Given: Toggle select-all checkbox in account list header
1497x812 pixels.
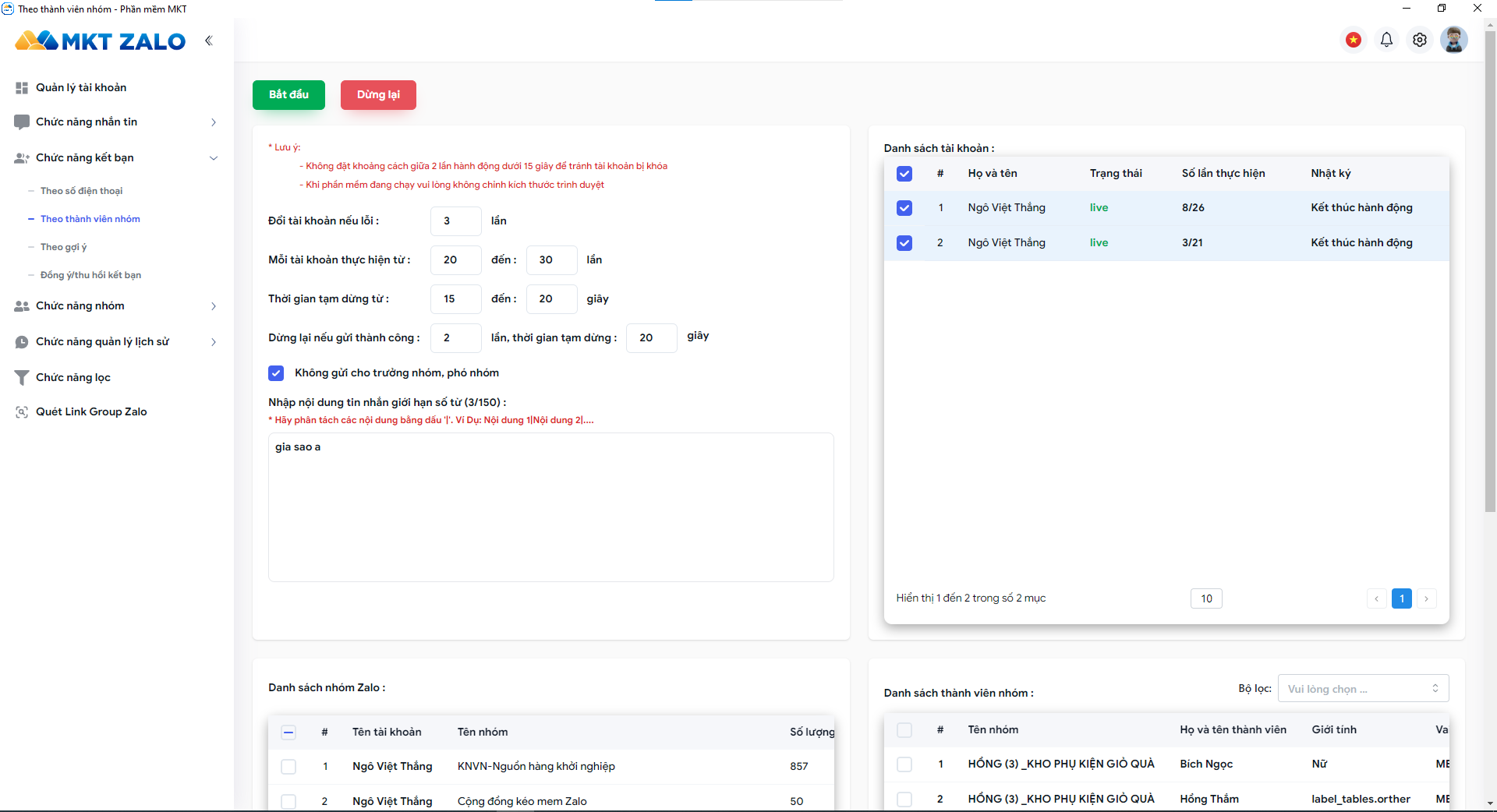Looking at the screenshot, I should tap(904, 174).
